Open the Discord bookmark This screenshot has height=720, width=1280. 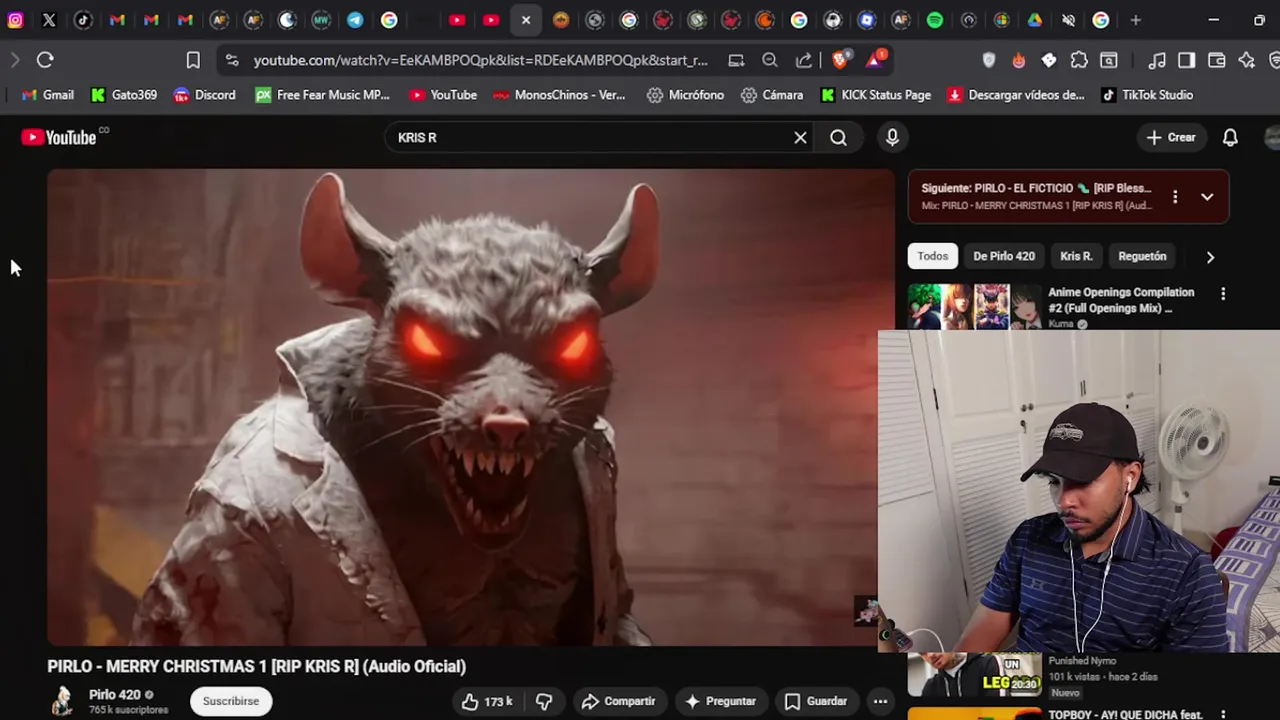click(x=204, y=95)
